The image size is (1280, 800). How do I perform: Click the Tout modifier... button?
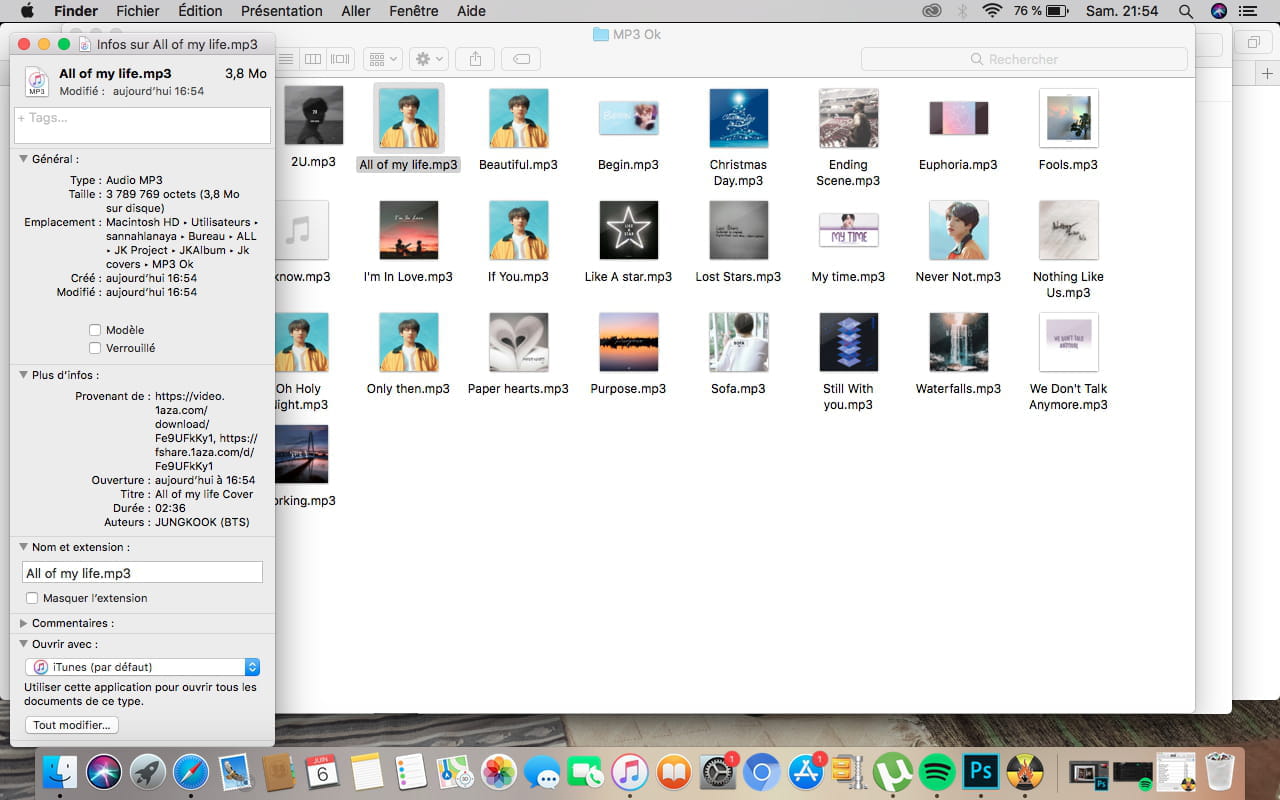click(x=72, y=725)
